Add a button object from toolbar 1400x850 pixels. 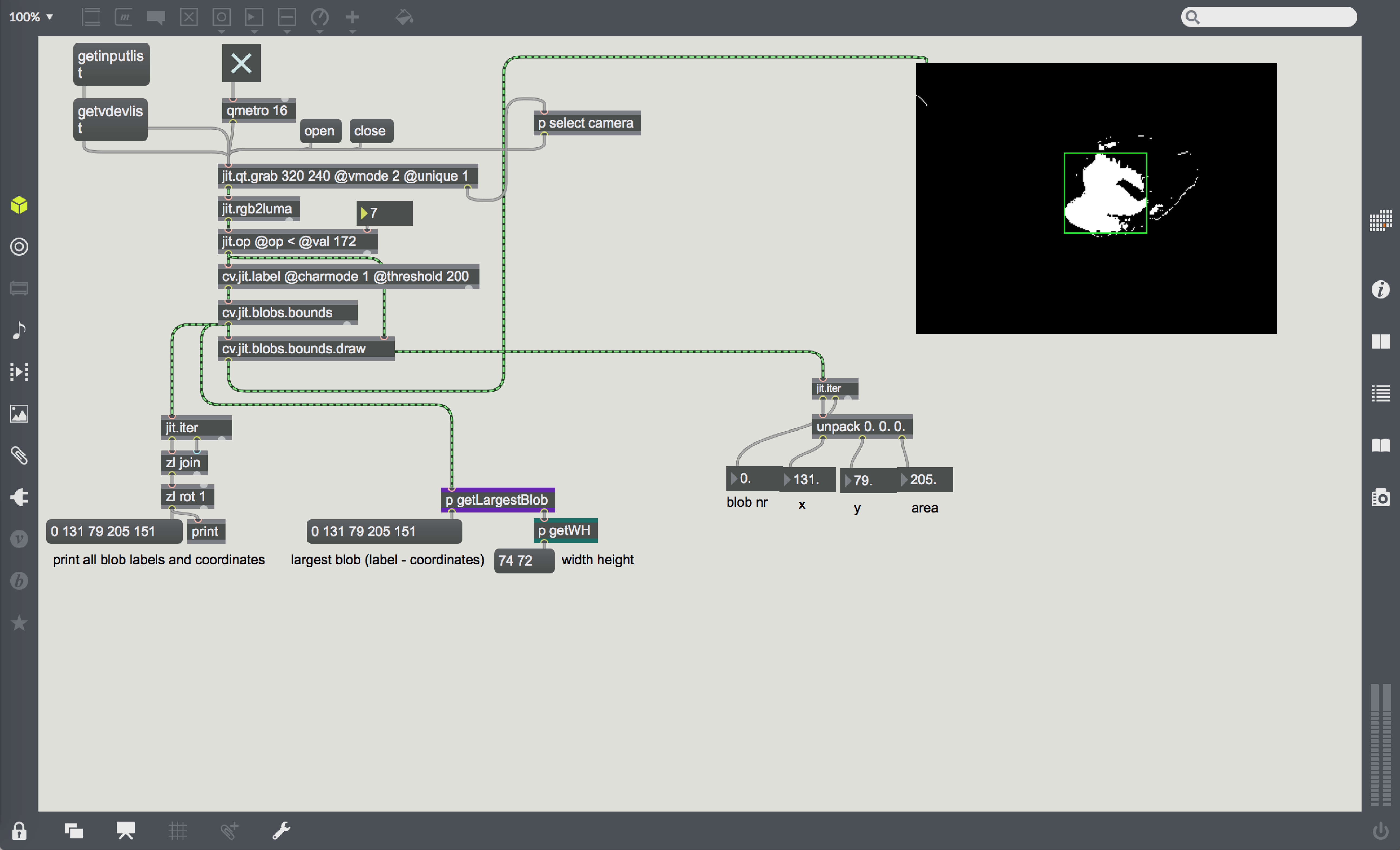(x=221, y=17)
